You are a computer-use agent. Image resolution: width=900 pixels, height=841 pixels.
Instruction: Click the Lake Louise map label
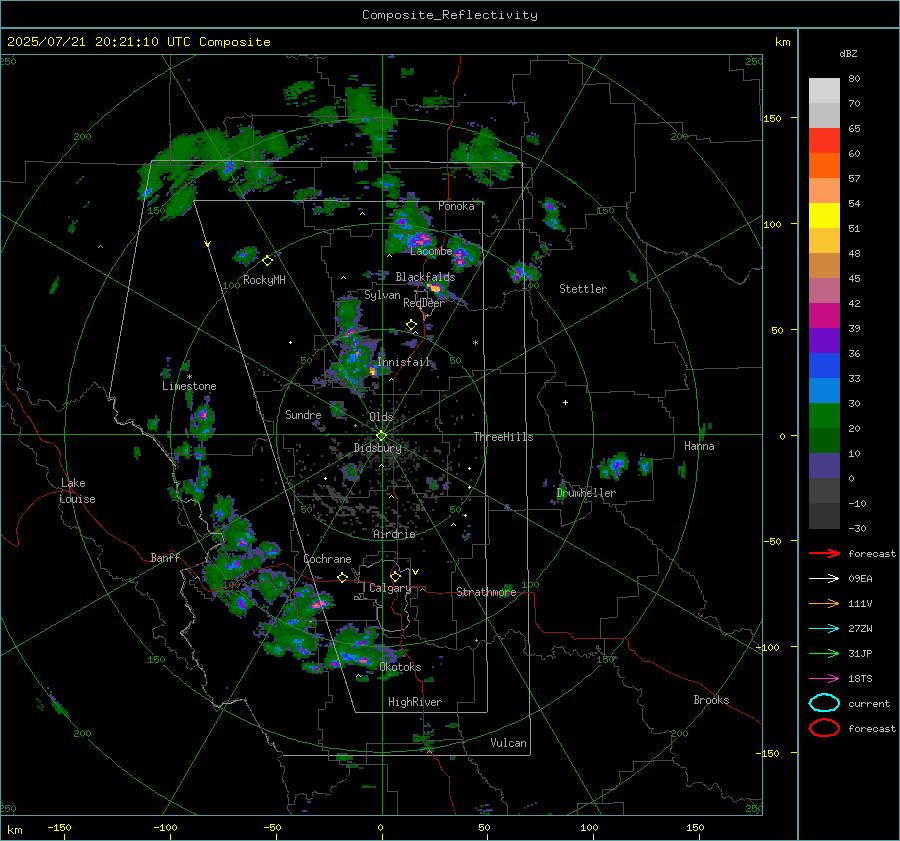pyautogui.click(x=77, y=491)
